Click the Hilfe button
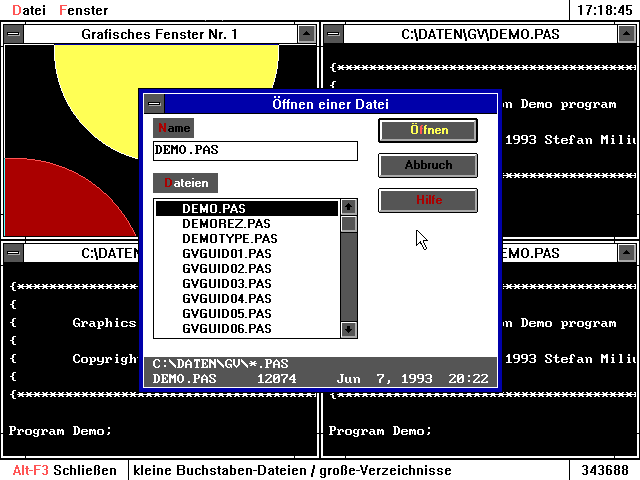The height and width of the screenshot is (480, 640). 428,200
